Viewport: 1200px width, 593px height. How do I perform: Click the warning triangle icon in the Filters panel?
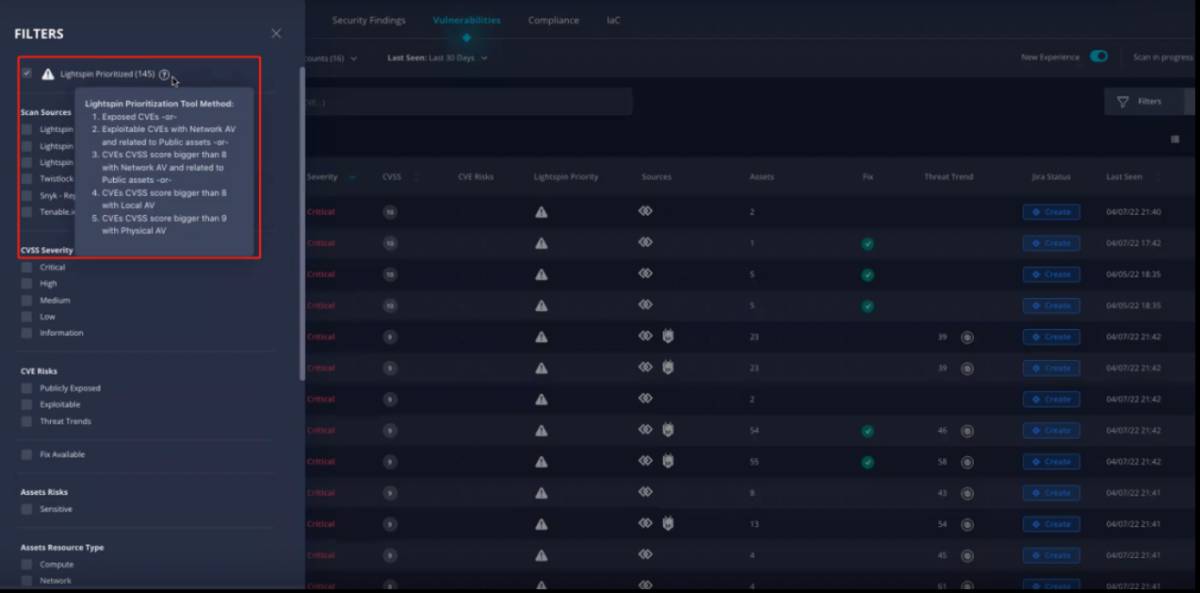[48, 75]
